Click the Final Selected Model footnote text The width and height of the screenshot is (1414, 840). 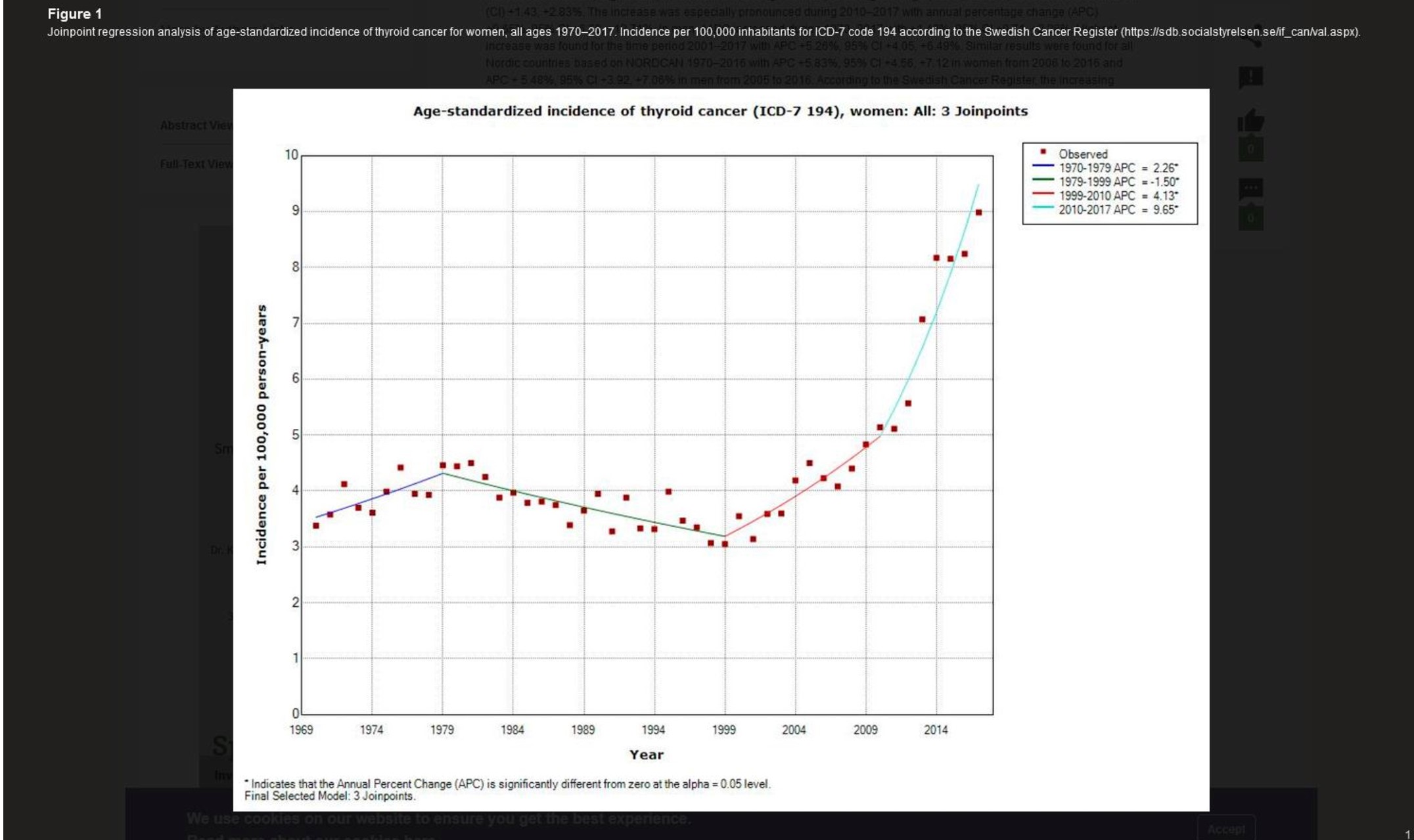(x=330, y=796)
